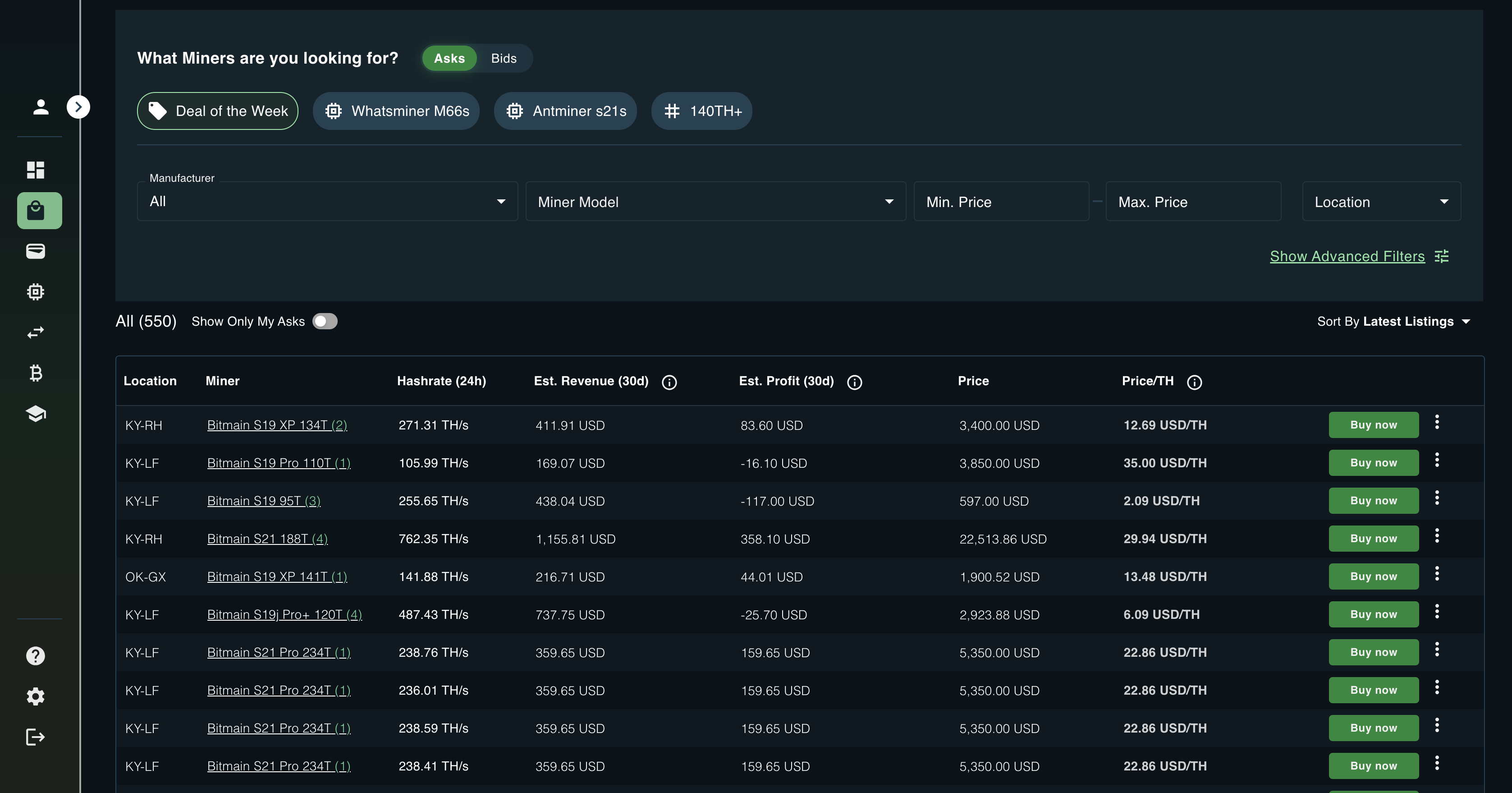Click the Bitcoin symbol sidebar icon
The image size is (1512, 793).
coord(36,373)
